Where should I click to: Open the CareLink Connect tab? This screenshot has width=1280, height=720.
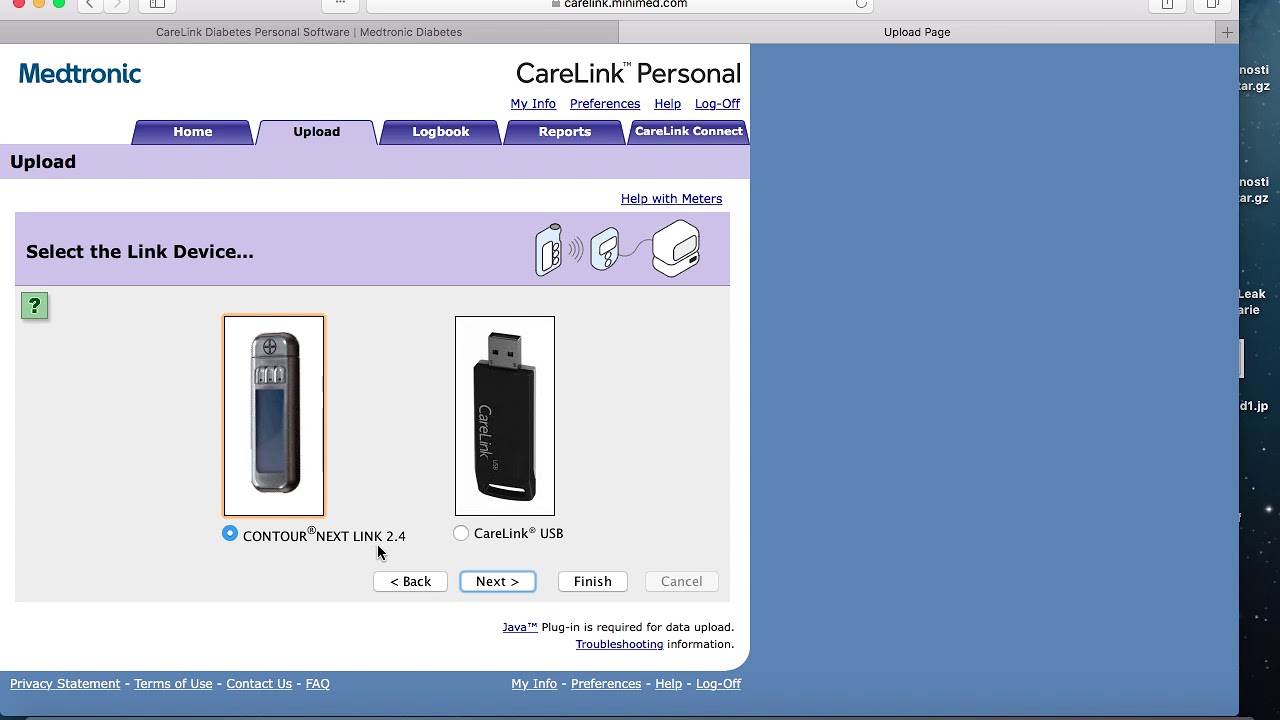(689, 132)
